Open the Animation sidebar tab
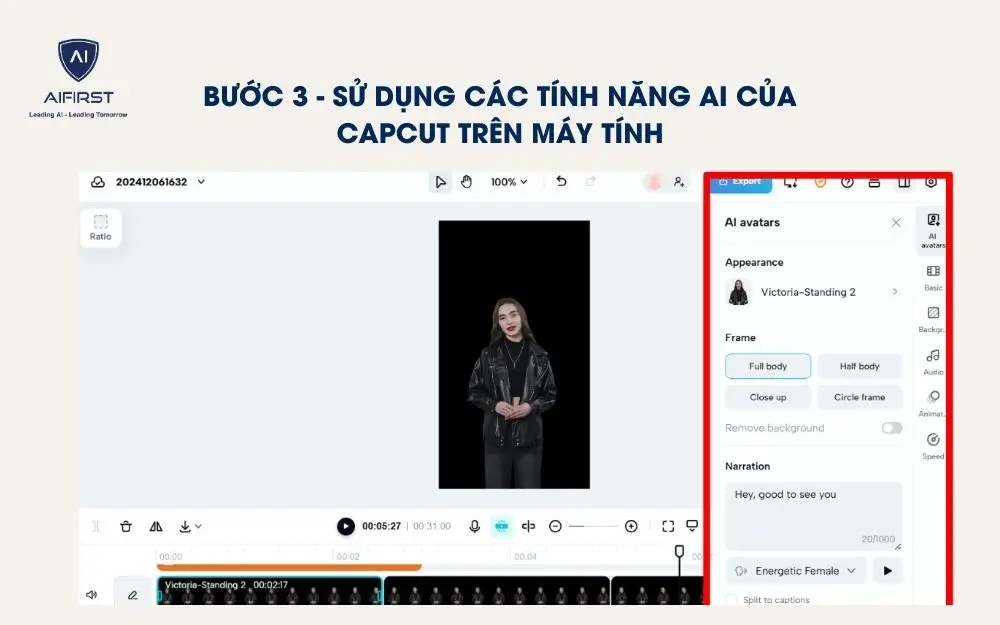The width and height of the screenshot is (1000, 625). pyautogui.click(x=933, y=404)
